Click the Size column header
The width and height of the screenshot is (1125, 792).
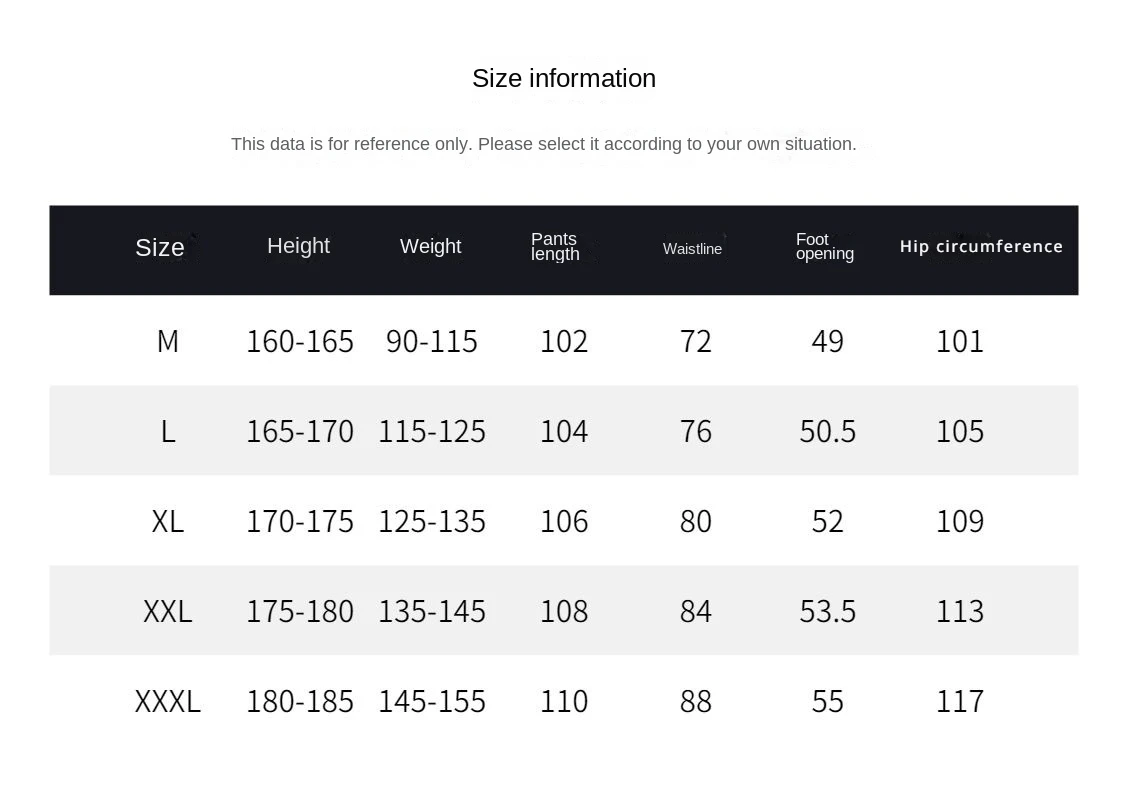(x=160, y=247)
